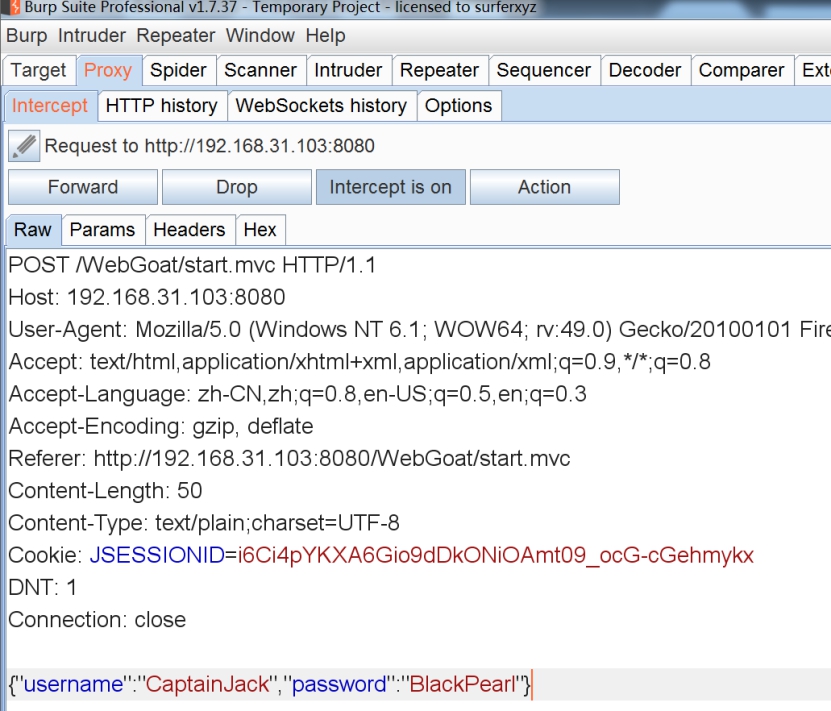The height and width of the screenshot is (711, 831).
Task: Open the Action menu button
Action: 544,187
